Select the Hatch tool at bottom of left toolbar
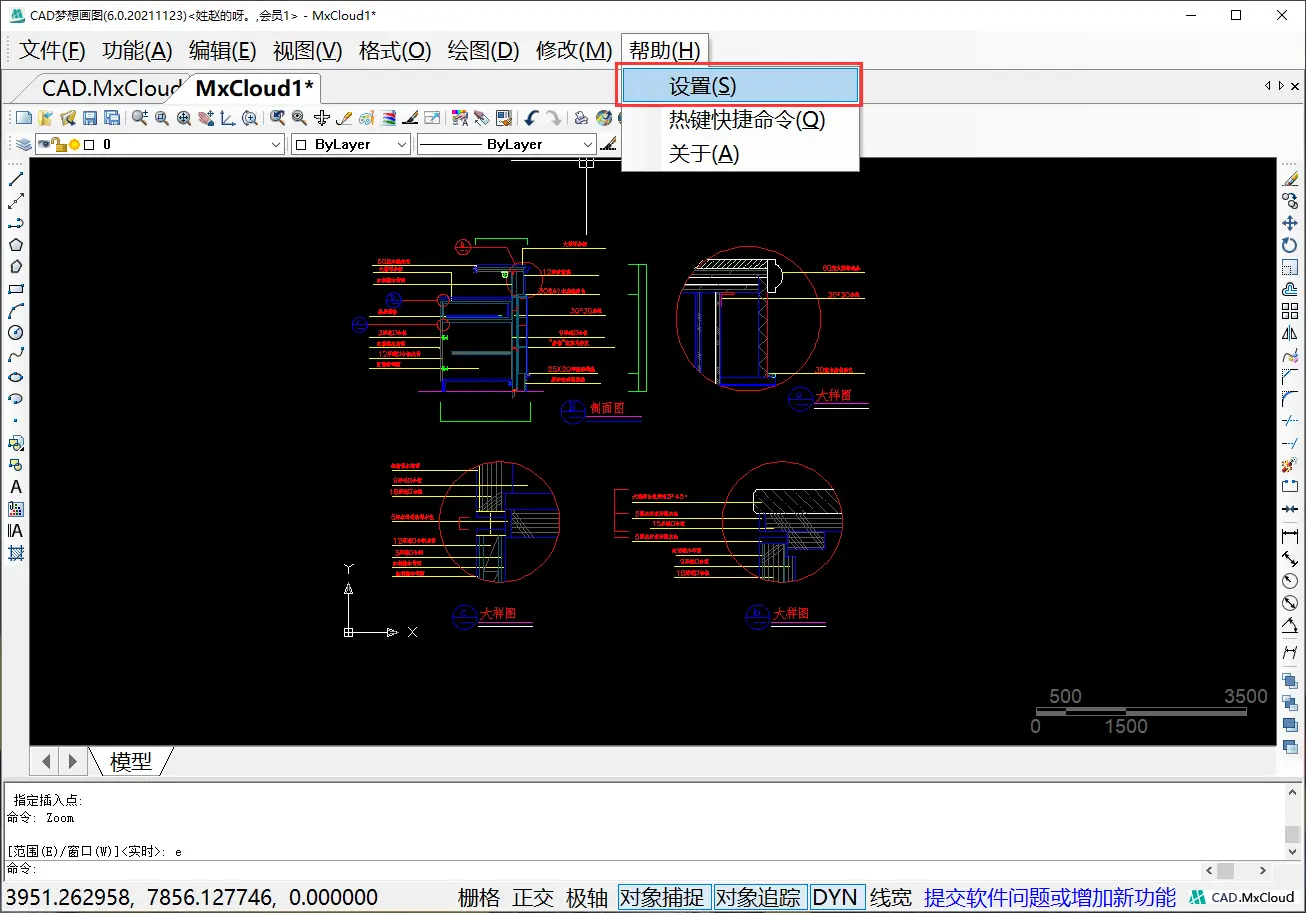1306x913 pixels. [15, 553]
